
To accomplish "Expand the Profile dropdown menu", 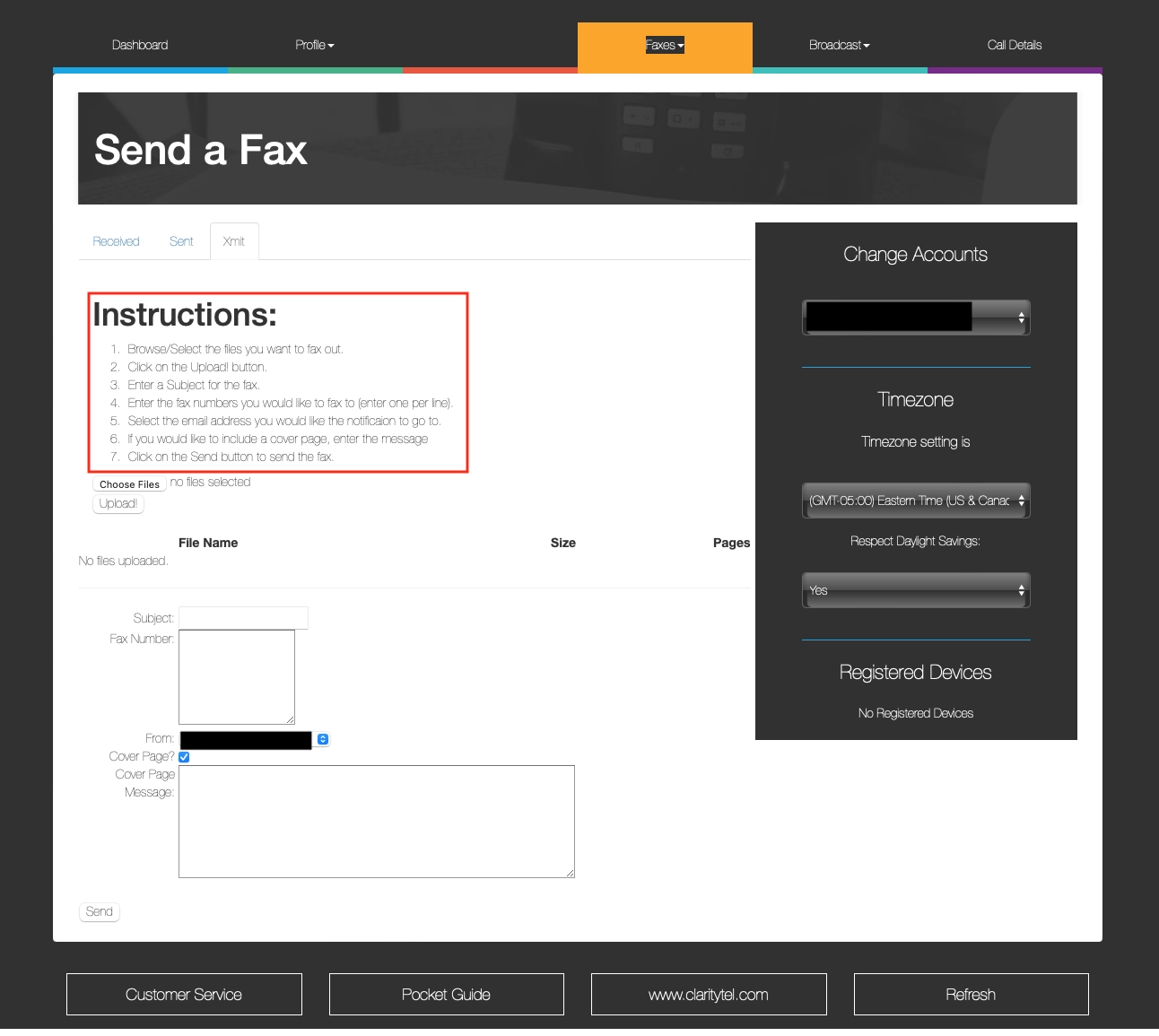I will click(315, 45).
